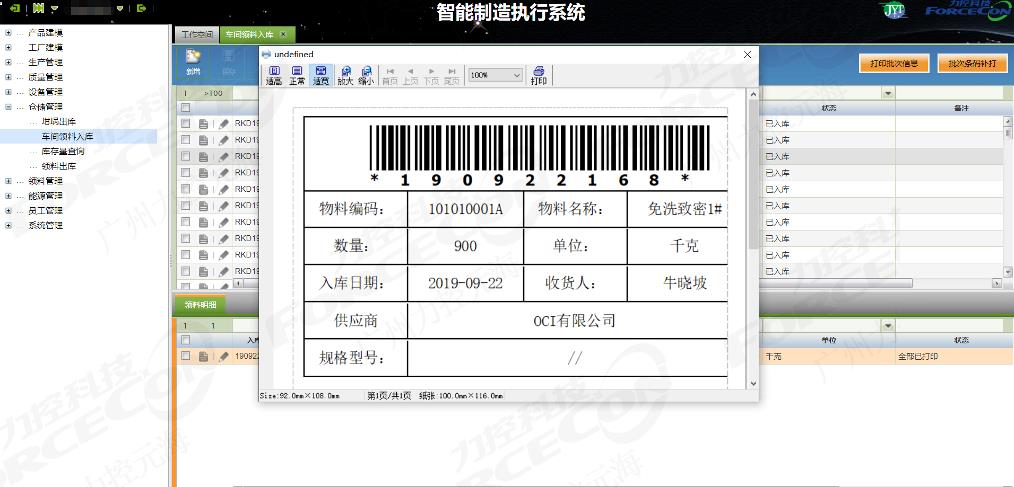
Task: Click pencil edit icon in the 全部已打印 detail row
Action: click(224, 356)
